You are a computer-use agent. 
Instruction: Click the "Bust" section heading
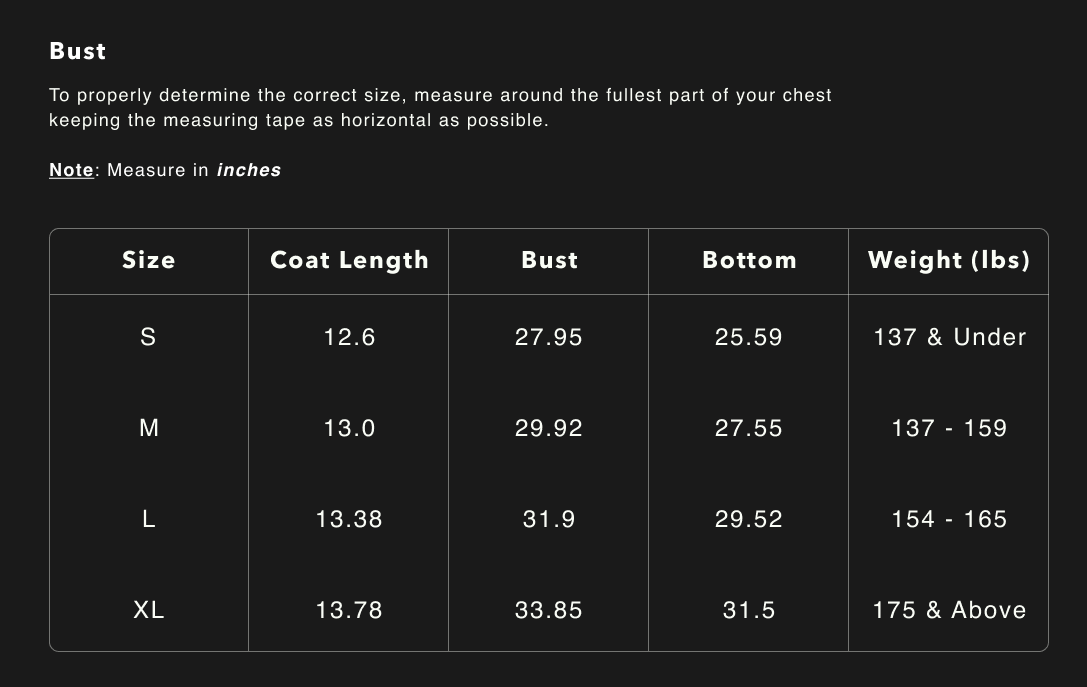click(x=78, y=51)
